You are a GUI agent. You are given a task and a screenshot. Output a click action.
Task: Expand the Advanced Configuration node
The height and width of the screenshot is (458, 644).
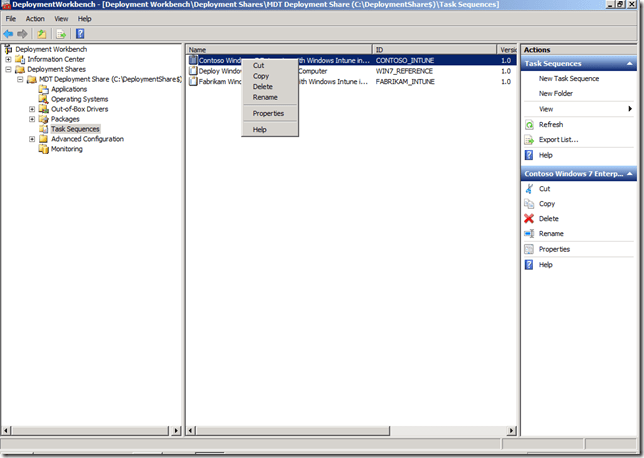point(32,139)
